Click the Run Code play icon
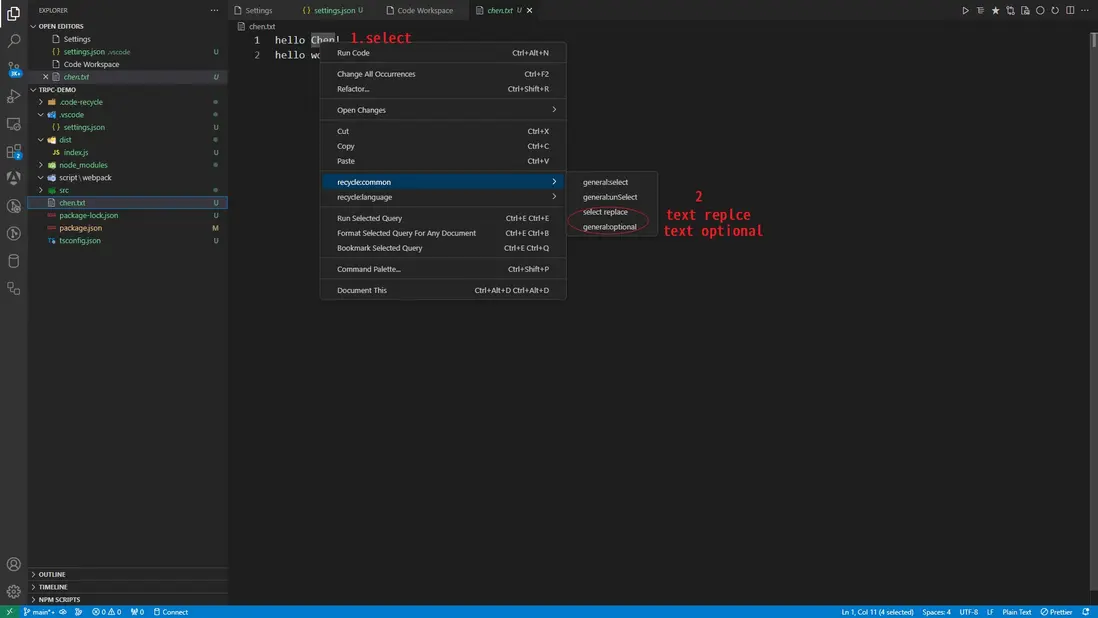The width and height of the screenshot is (1098, 618). (965, 10)
